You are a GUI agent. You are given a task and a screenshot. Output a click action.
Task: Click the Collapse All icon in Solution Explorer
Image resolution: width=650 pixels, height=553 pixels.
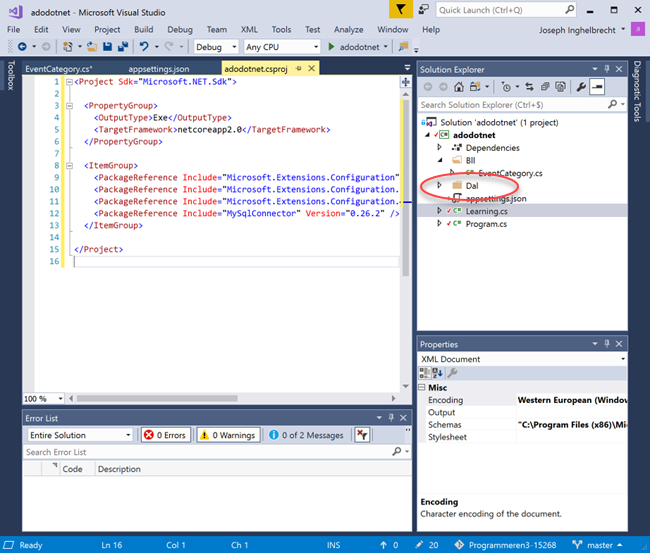coord(545,87)
